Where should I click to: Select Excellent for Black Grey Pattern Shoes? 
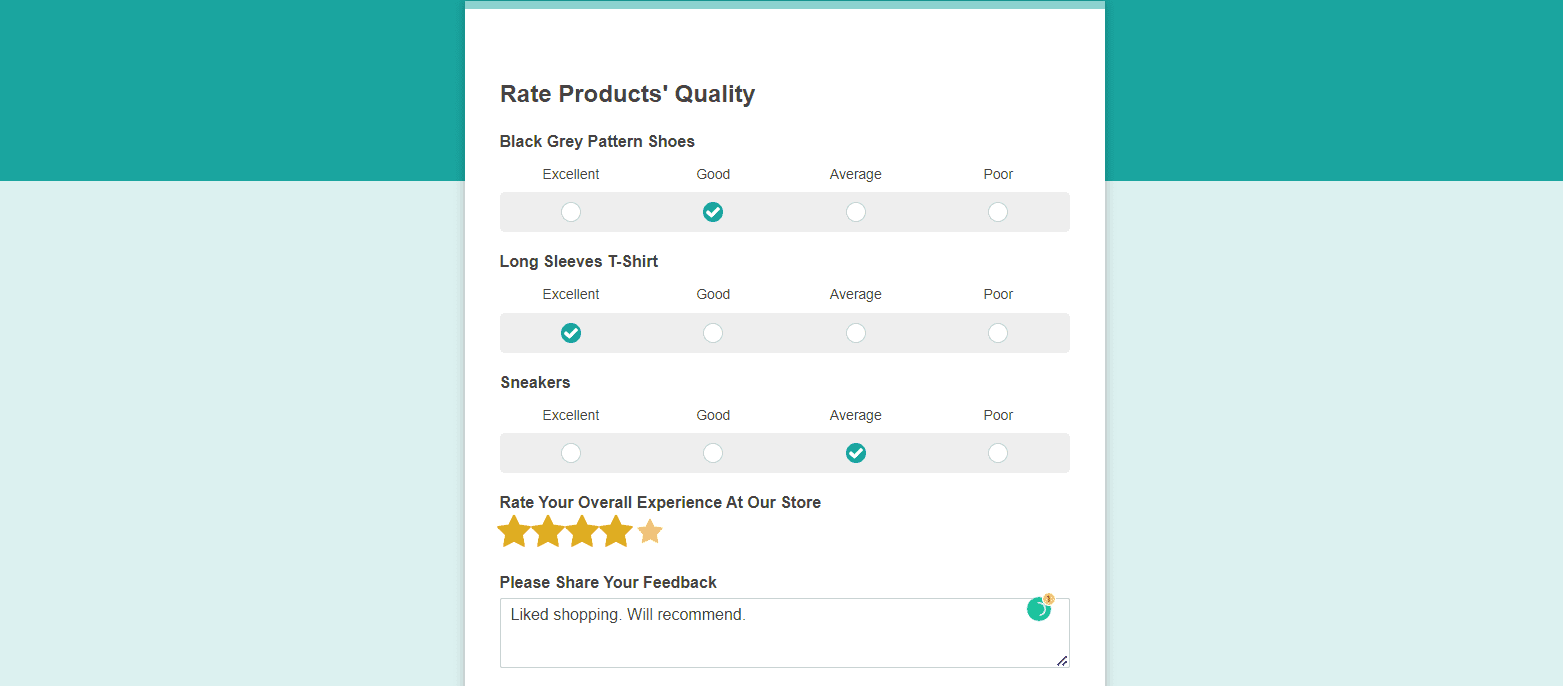tap(571, 212)
